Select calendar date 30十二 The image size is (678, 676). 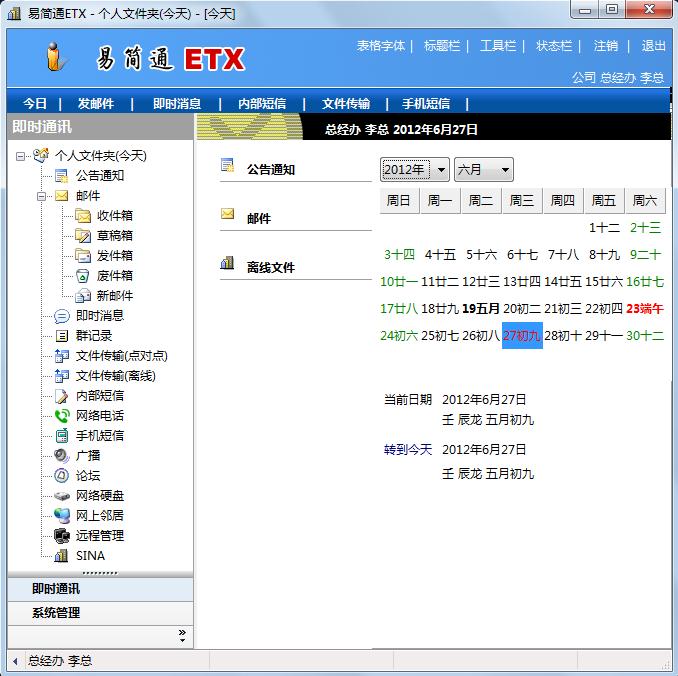(x=645, y=336)
